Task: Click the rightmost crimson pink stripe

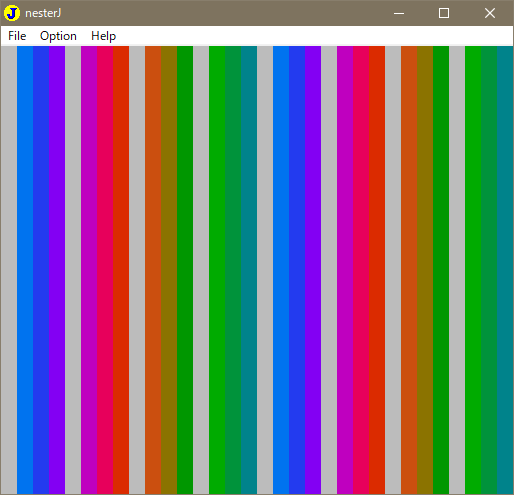Action: [x=361, y=270]
